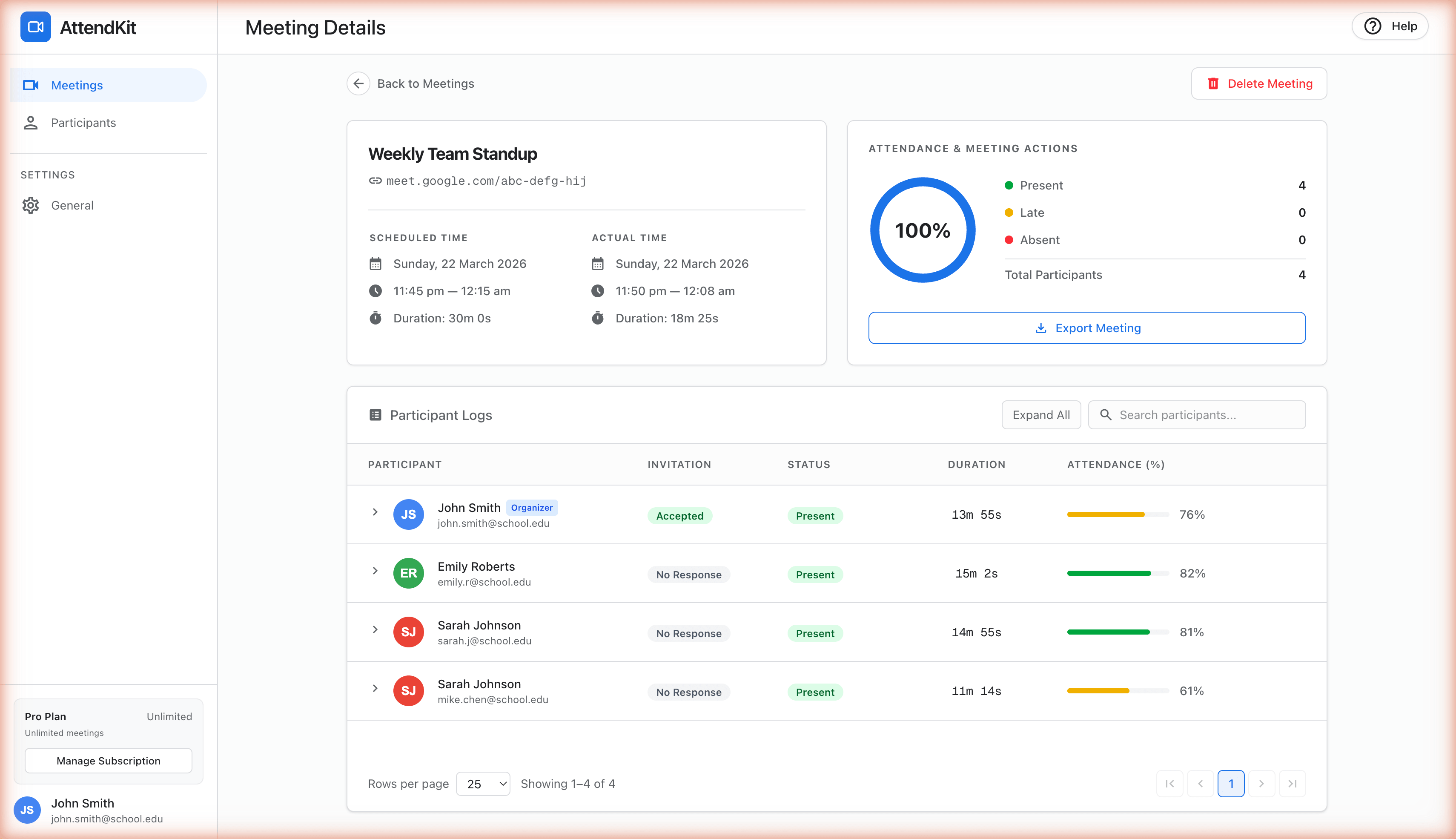Click the Export Meeting button
This screenshot has height=839, width=1456.
[x=1087, y=328]
